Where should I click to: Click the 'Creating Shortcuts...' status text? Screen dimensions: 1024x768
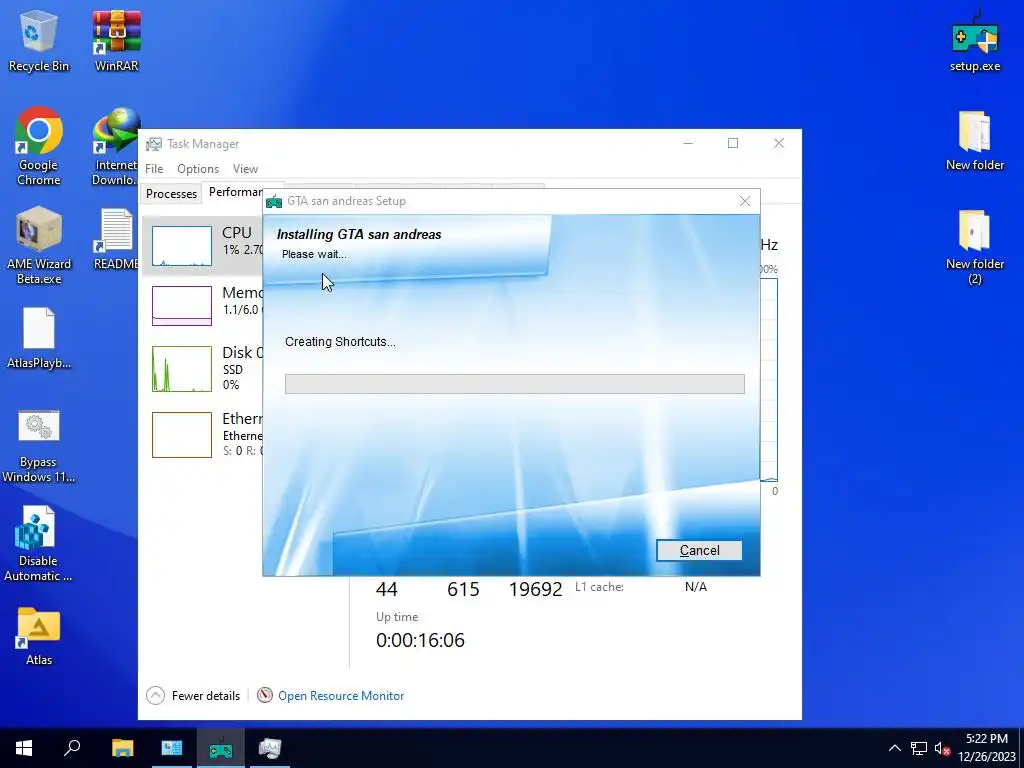coord(340,342)
